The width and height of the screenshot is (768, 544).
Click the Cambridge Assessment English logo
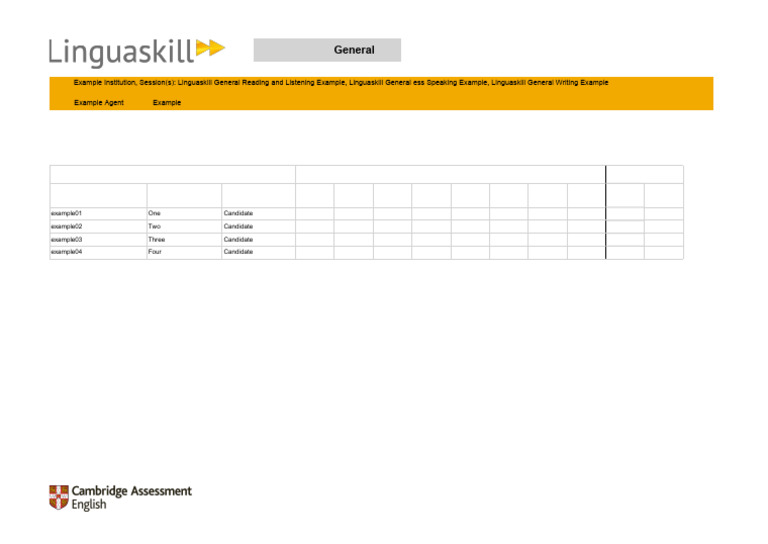[120, 497]
